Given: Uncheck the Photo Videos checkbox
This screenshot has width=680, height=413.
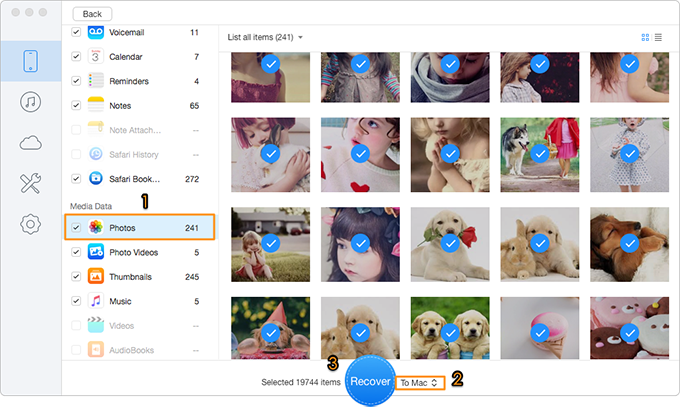Looking at the screenshot, I should tap(76, 252).
